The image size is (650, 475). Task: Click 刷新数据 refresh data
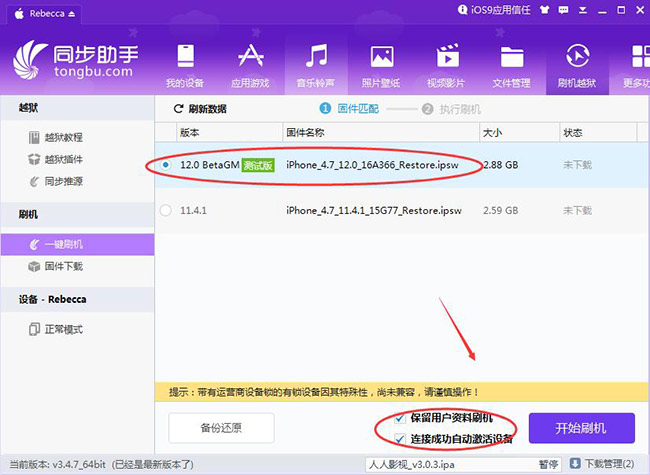coord(200,109)
